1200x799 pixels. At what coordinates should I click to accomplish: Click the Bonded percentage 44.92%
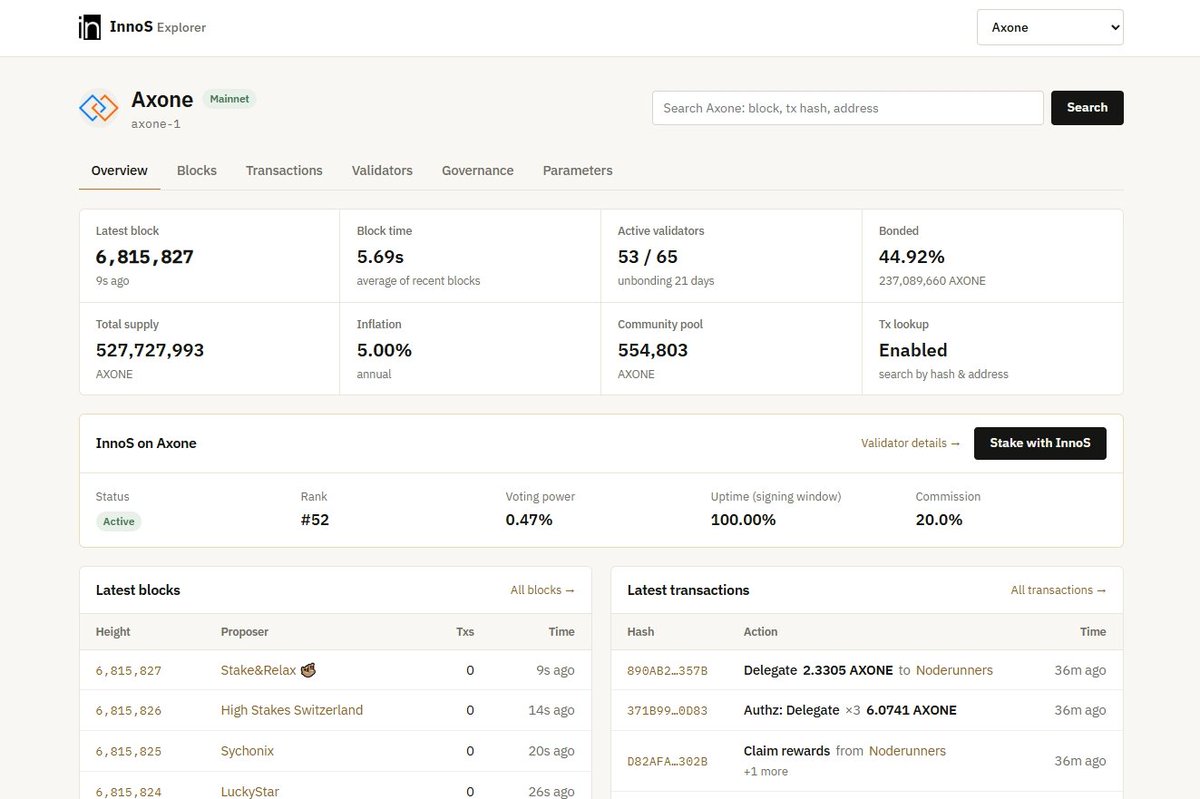(912, 257)
